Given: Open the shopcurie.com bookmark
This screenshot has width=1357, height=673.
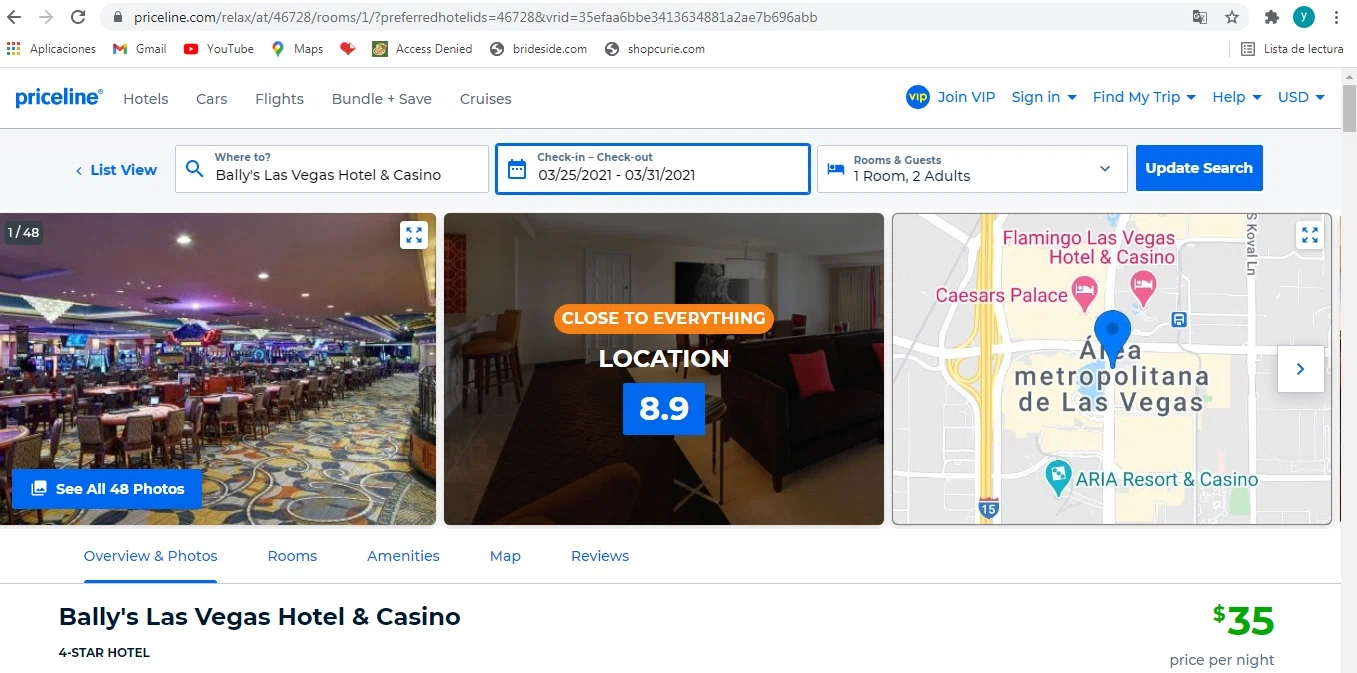Looking at the screenshot, I should click(655, 49).
